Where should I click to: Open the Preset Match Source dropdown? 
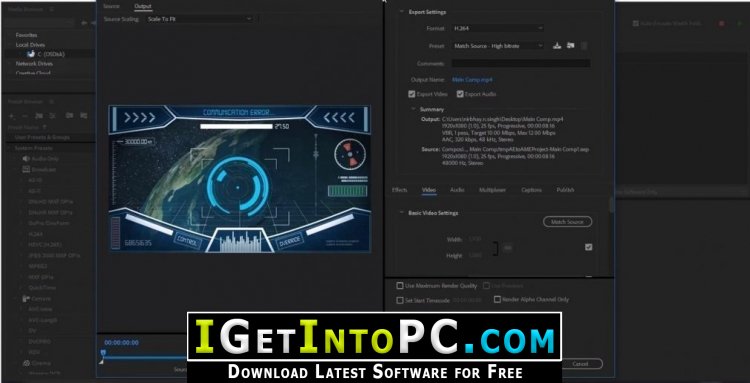(x=498, y=46)
